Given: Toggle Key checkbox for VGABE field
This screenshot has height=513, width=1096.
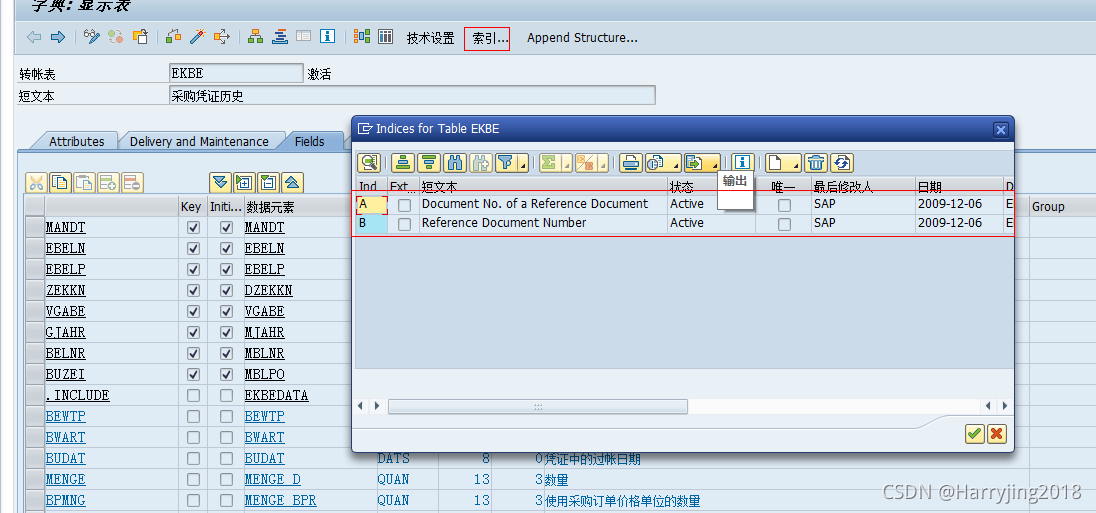Looking at the screenshot, I should coord(194,312).
